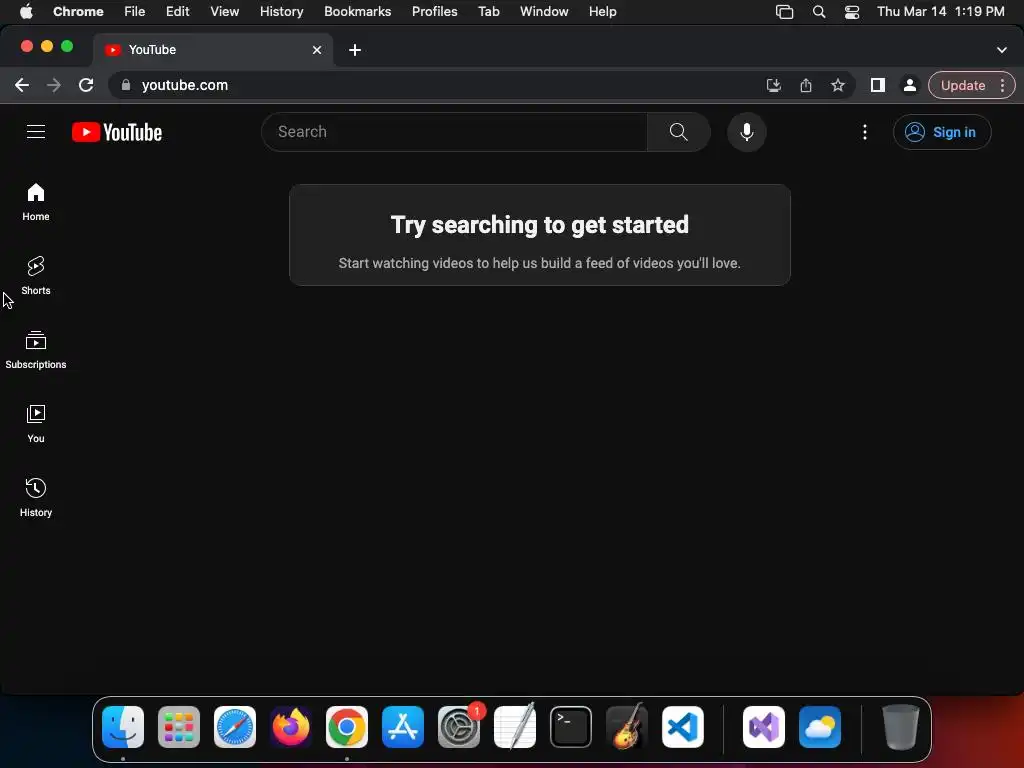Image resolution: width=1024 pixels, height=768 pixels.
Task: Open System Settings from the Dock
Action: point(458,726)
